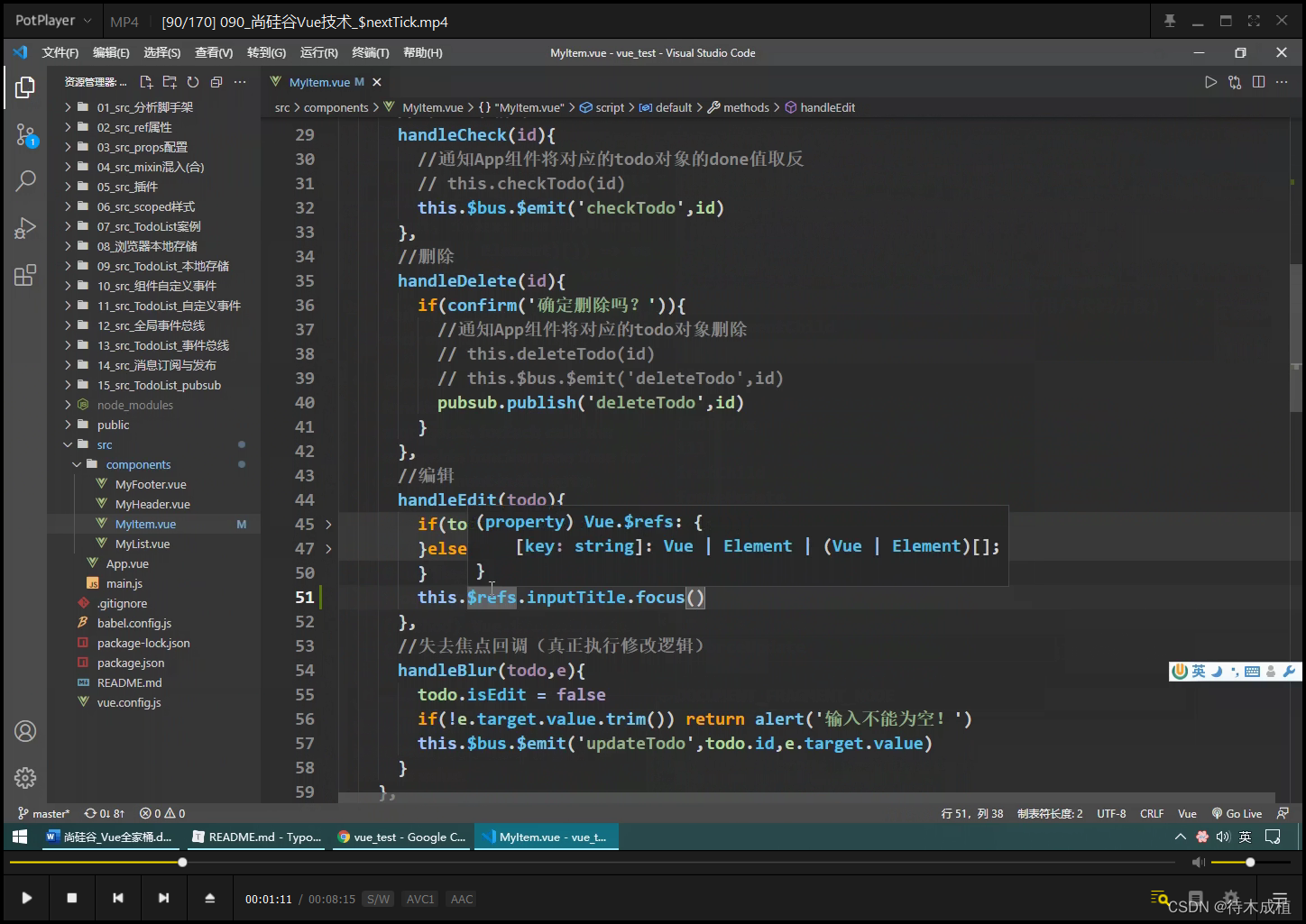This screenshot has width=1306, height=924.
Task: Open the 帮助(H) menu
Action: [423, 53]
